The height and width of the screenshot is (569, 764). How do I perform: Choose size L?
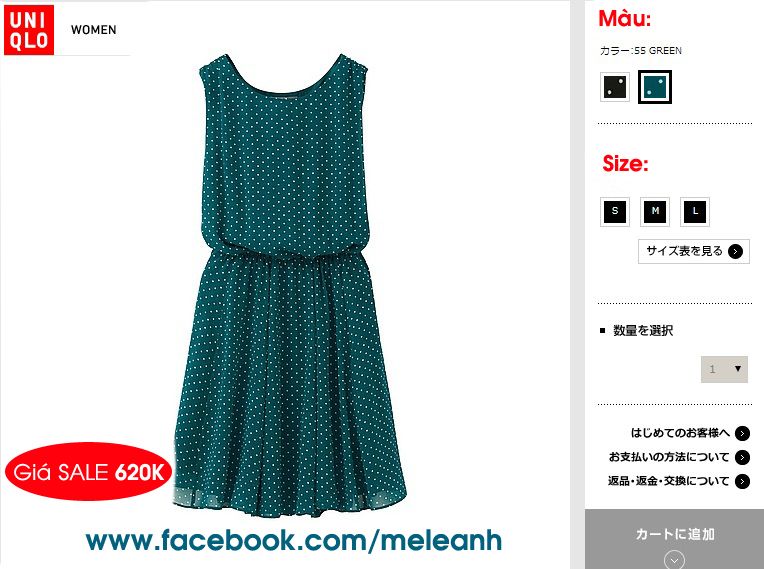point(695,212)
